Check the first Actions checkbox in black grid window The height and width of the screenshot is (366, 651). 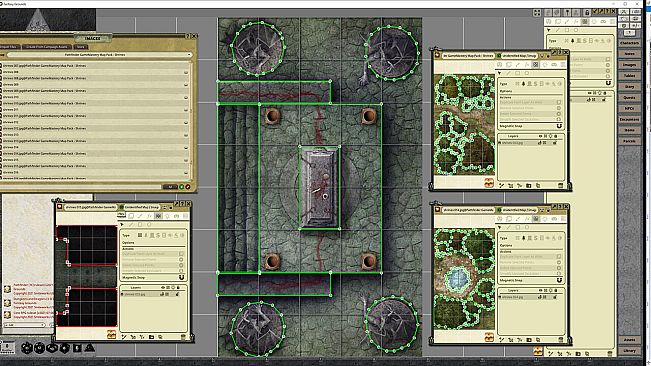coord(181,254)
